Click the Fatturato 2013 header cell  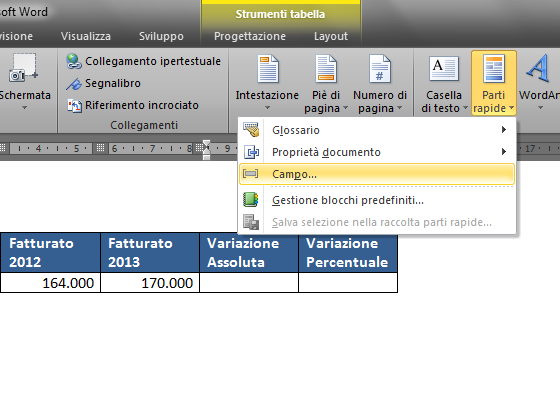click(150, 252)
